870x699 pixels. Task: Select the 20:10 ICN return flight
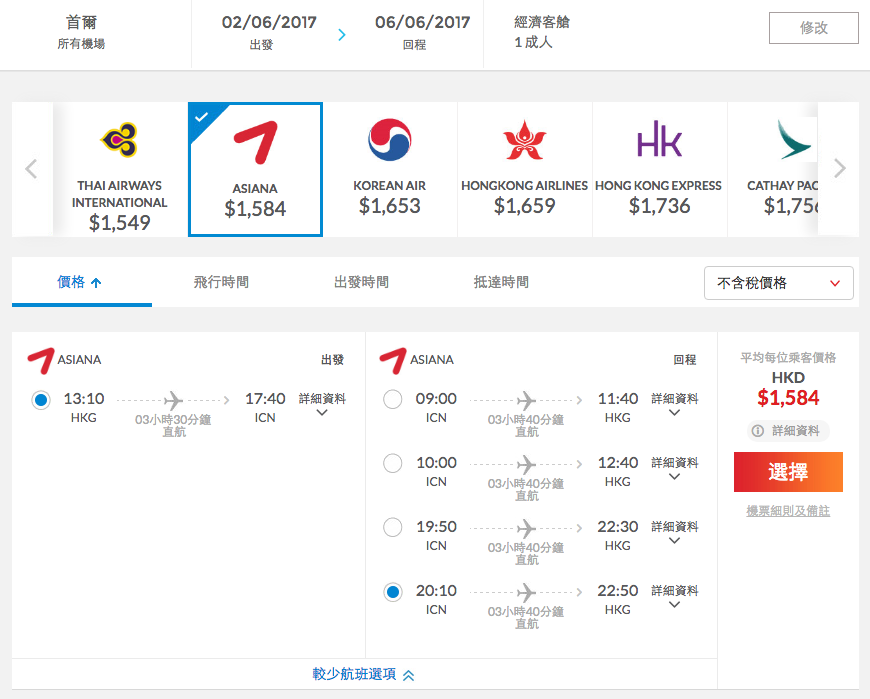[x=393, y=592]
